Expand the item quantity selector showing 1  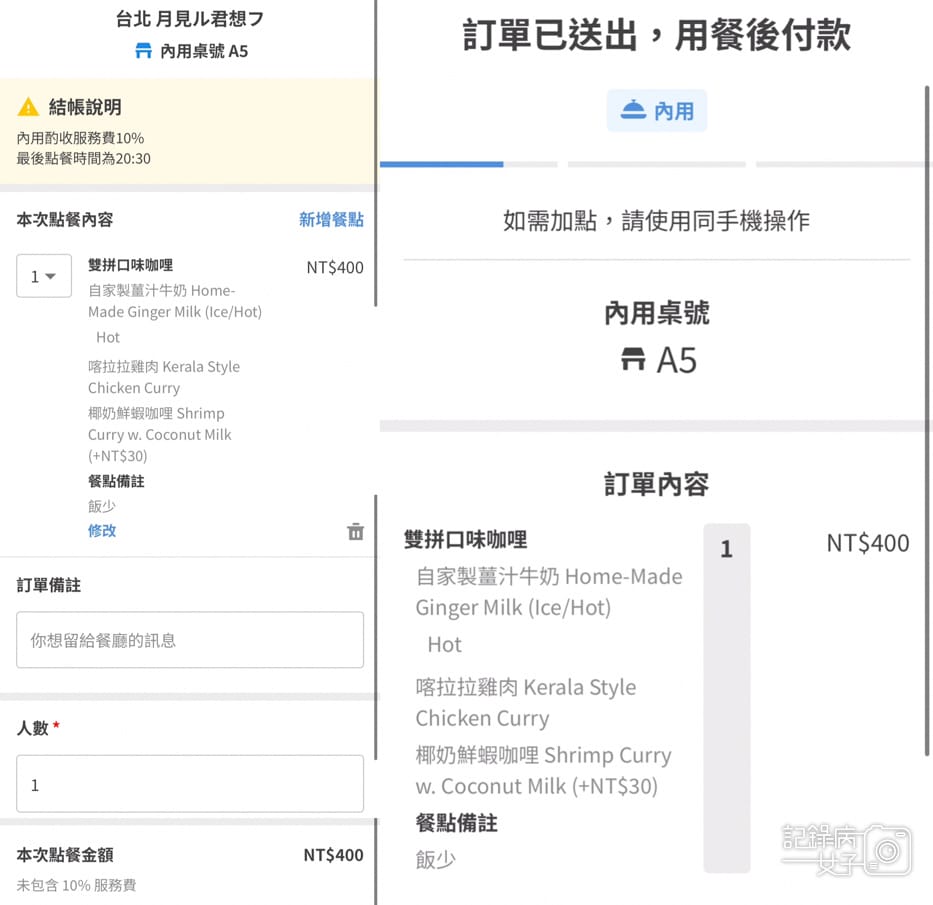(43, 276)
